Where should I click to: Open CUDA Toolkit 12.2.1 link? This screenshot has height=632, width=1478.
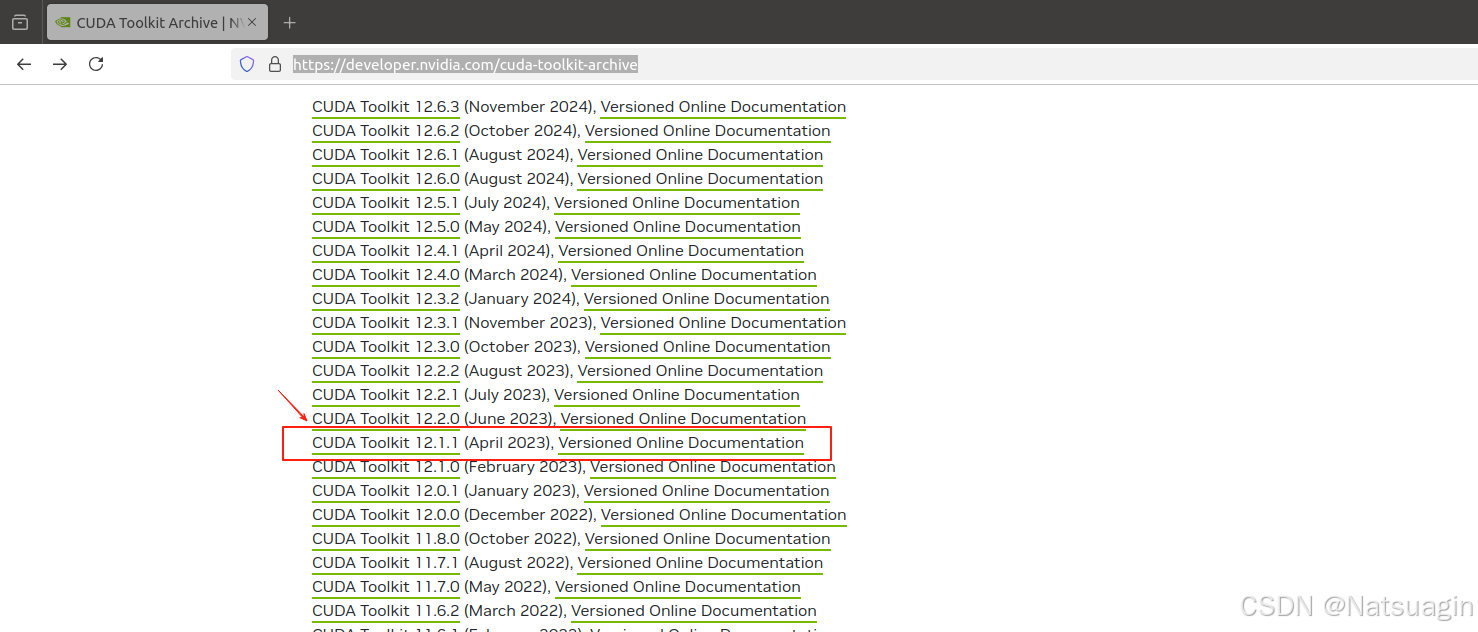pos(386,395)
